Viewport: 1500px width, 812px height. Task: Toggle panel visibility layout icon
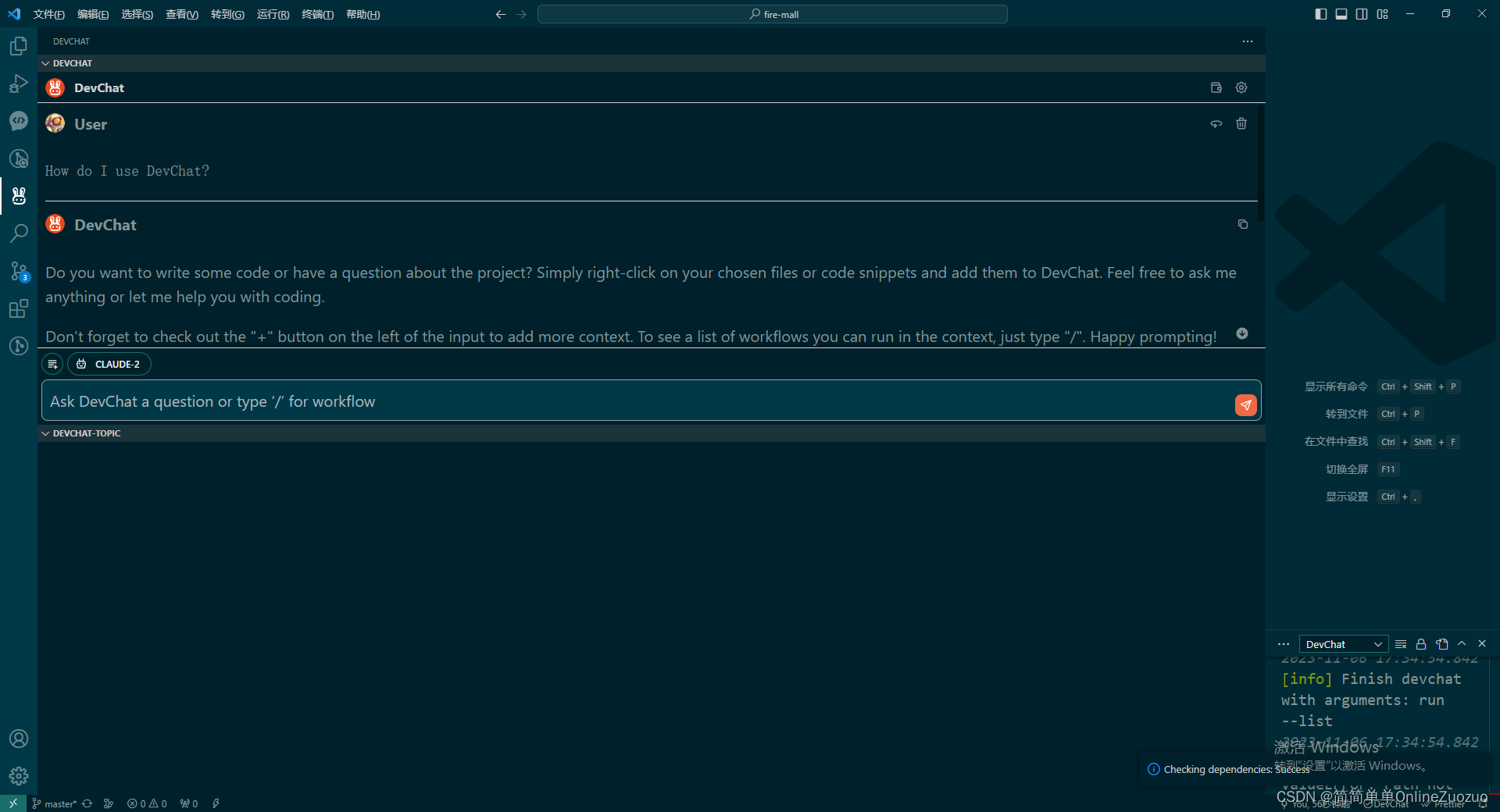[x=1341, y=14]
